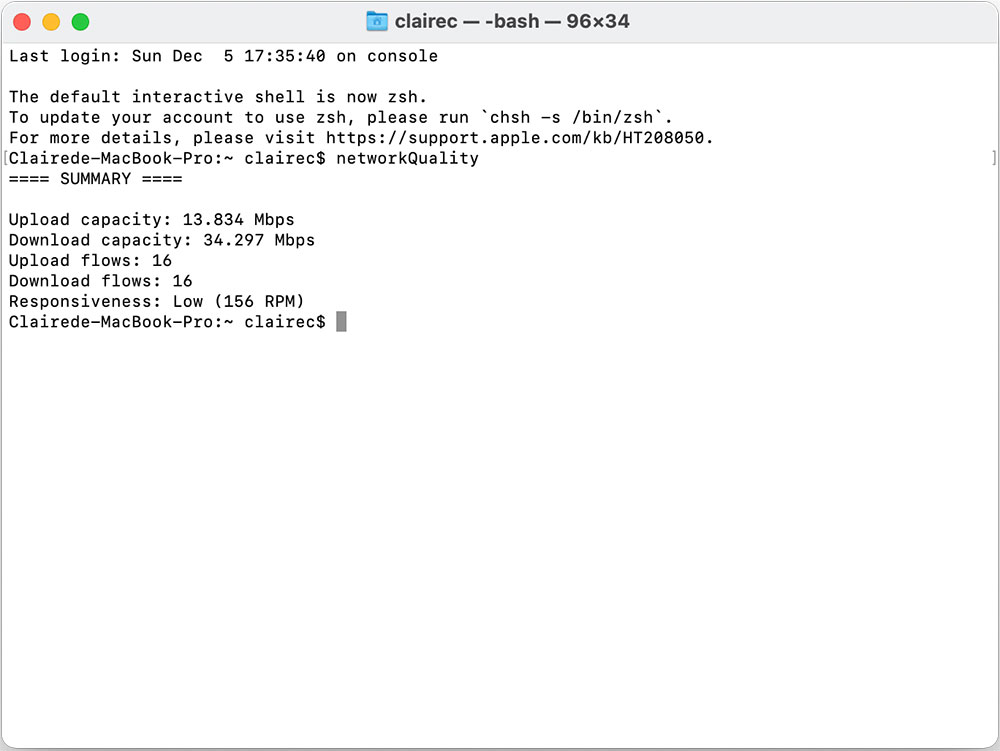Click the Upload capacity 13.834 Mbps line

click(151, 219)
